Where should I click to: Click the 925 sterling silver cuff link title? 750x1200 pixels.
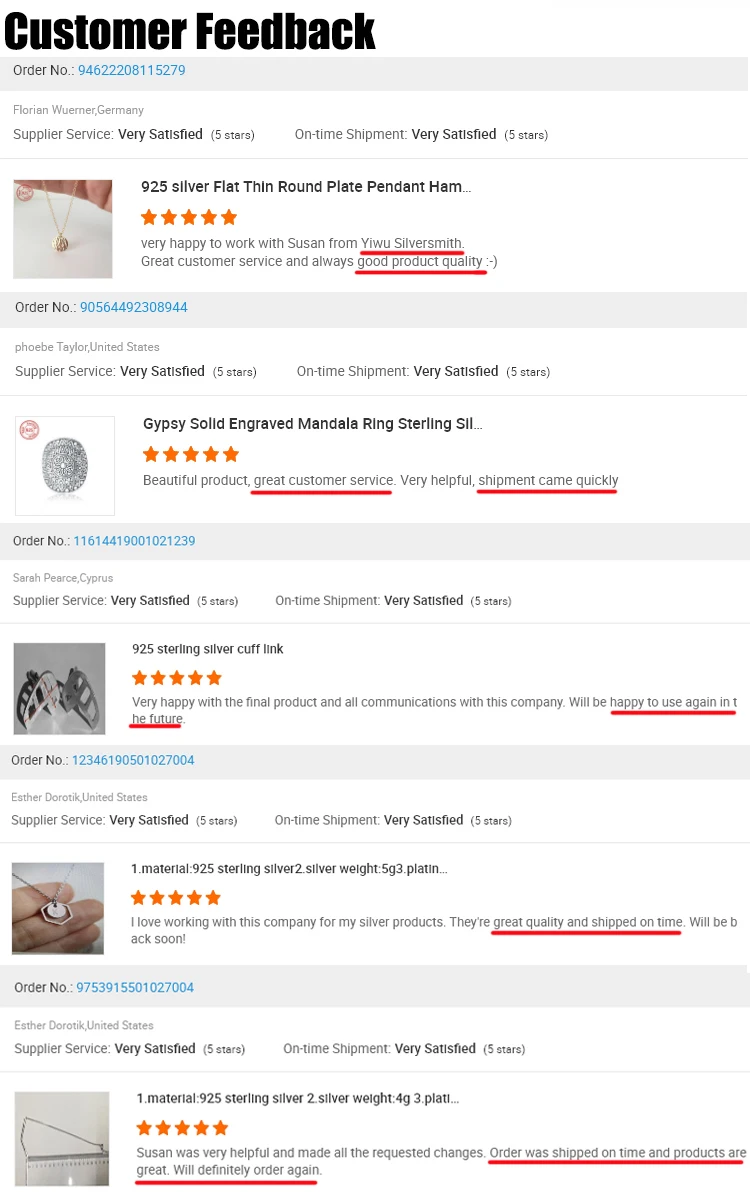(208, 649)
